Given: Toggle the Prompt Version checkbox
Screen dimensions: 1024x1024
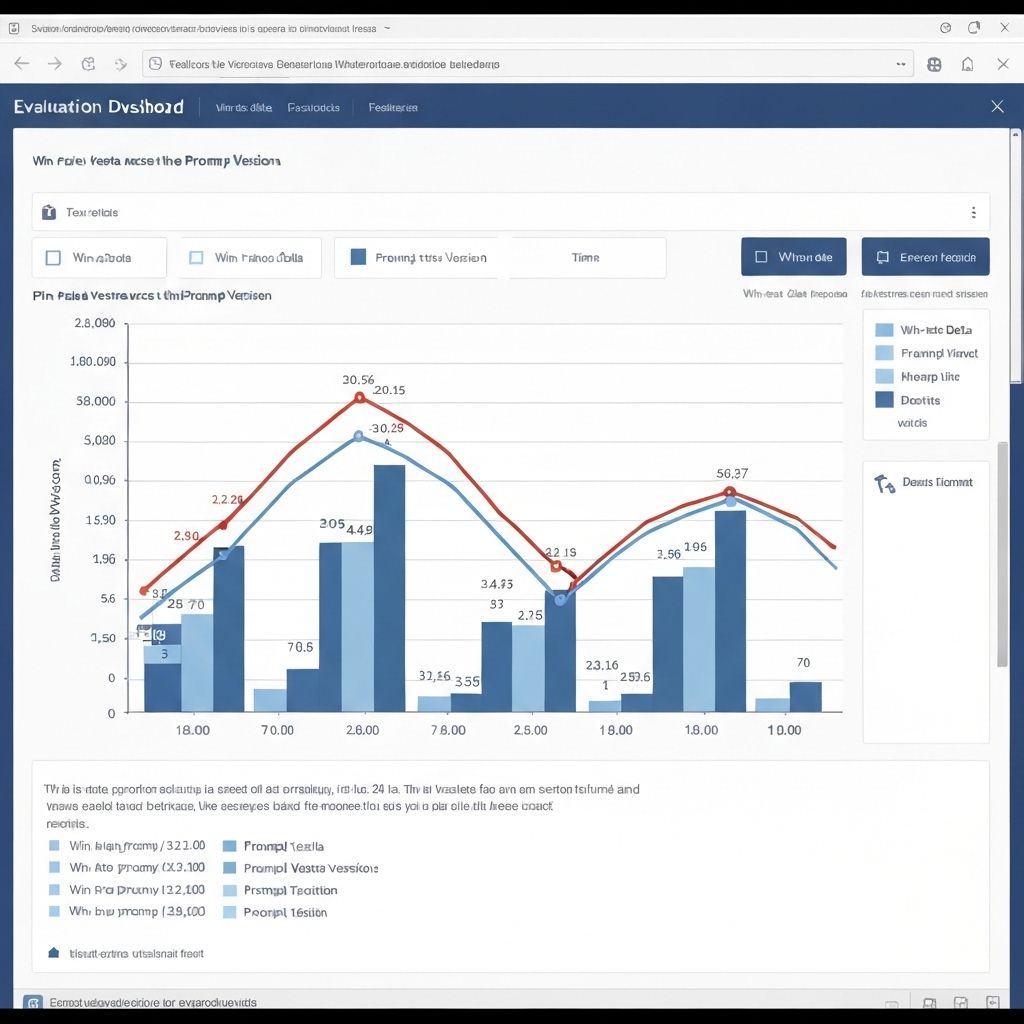Looking at the screenshot, I should [x=357, y=257].
